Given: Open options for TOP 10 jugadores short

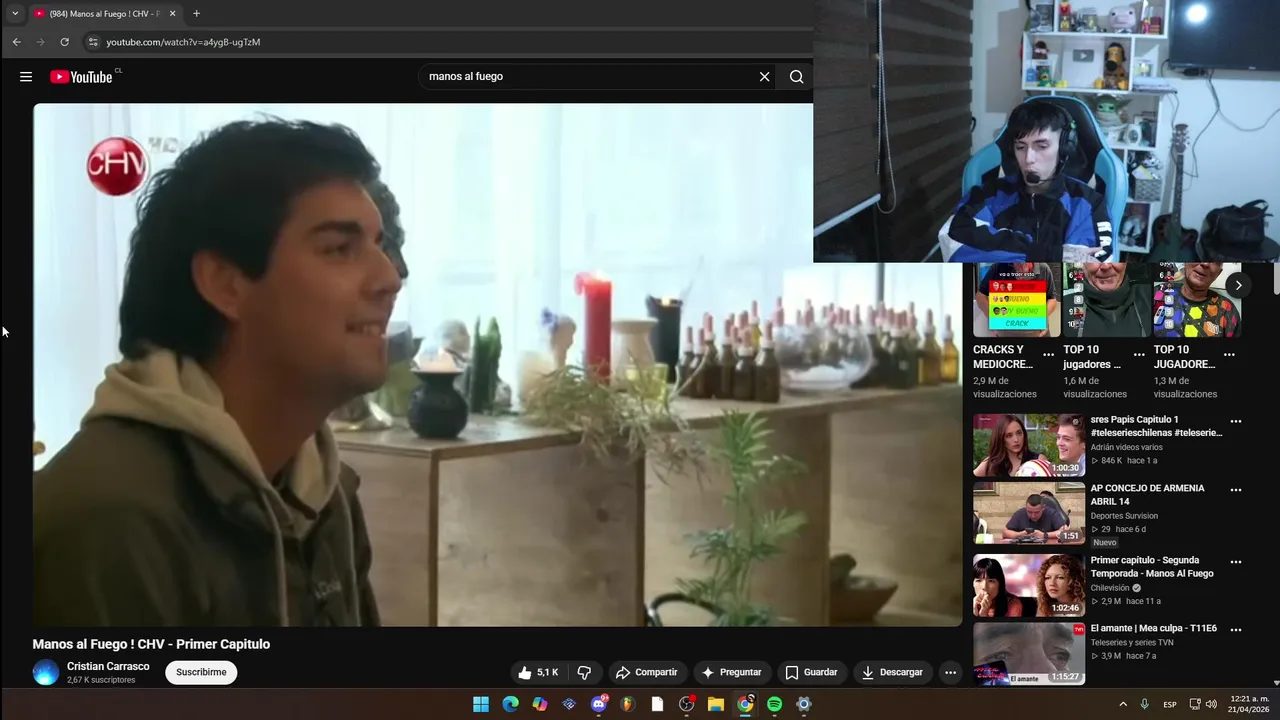Looking at the screenshot, I should (x=1139, y=354).
